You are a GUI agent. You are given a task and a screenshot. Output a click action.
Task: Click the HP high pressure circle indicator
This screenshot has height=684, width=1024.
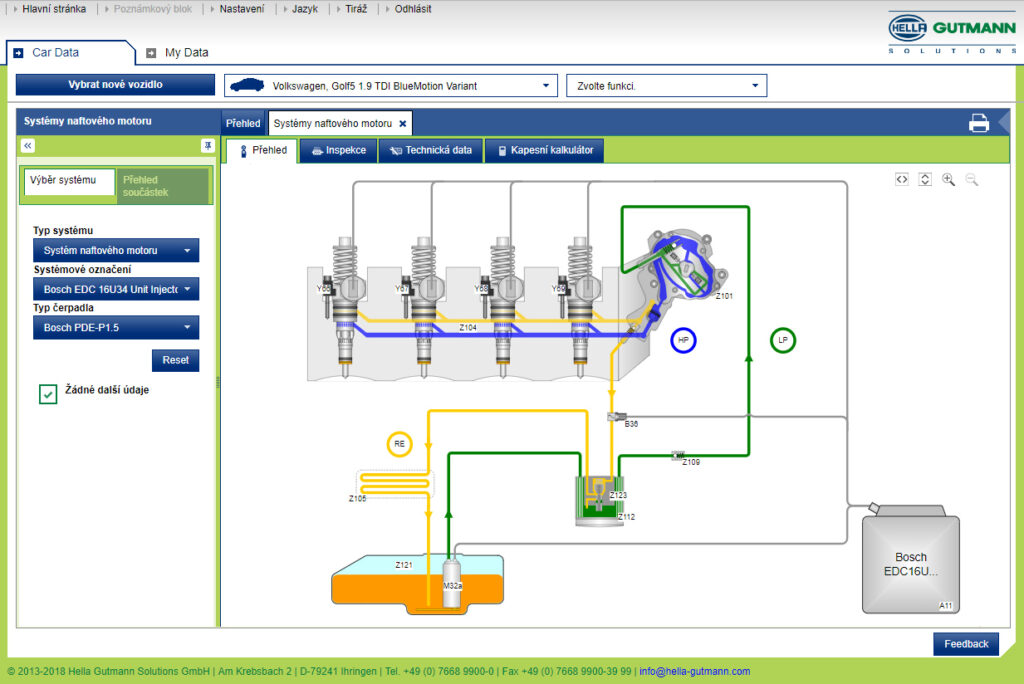click(x=684, y=341)
